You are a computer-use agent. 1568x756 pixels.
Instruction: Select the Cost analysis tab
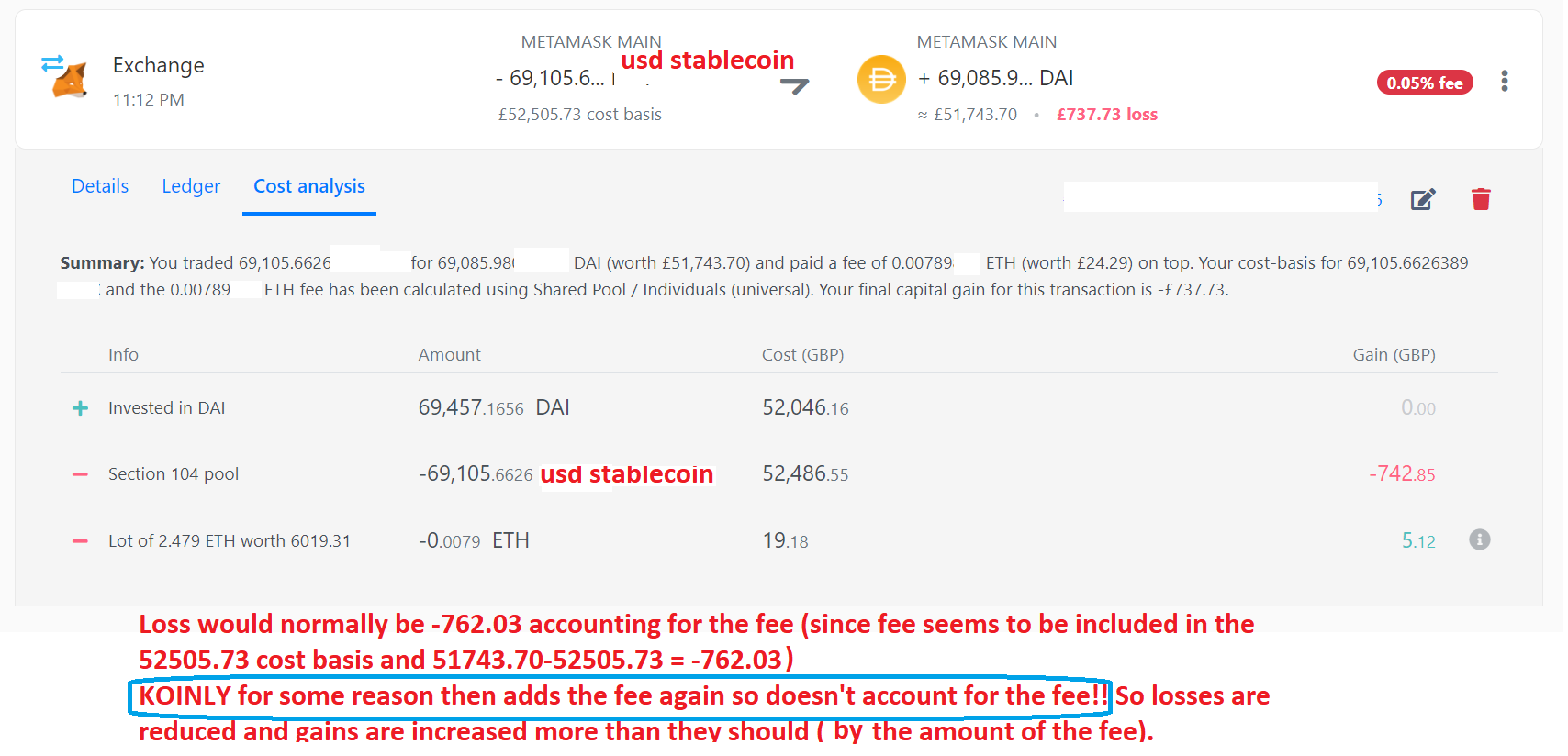(309, 186)
